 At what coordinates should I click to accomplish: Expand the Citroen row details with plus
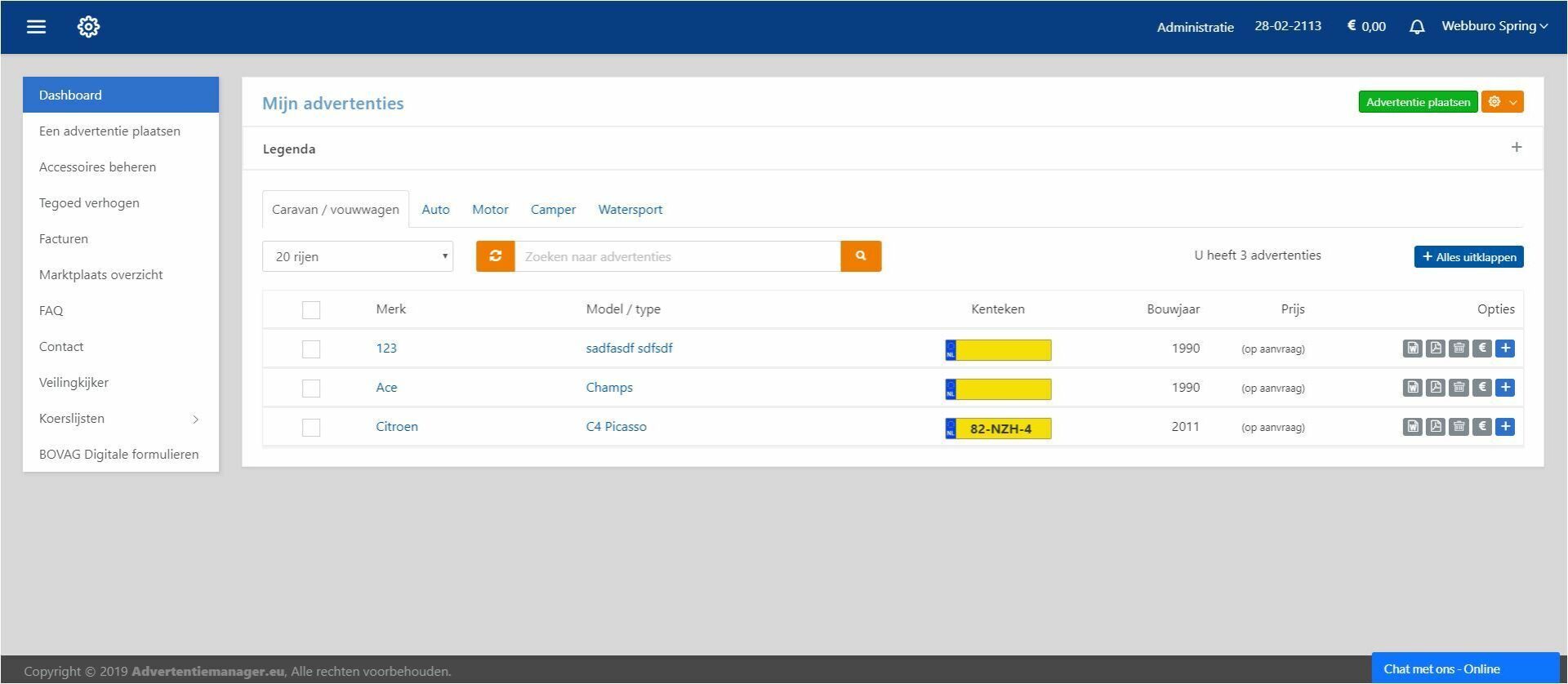click(1505, 427)
